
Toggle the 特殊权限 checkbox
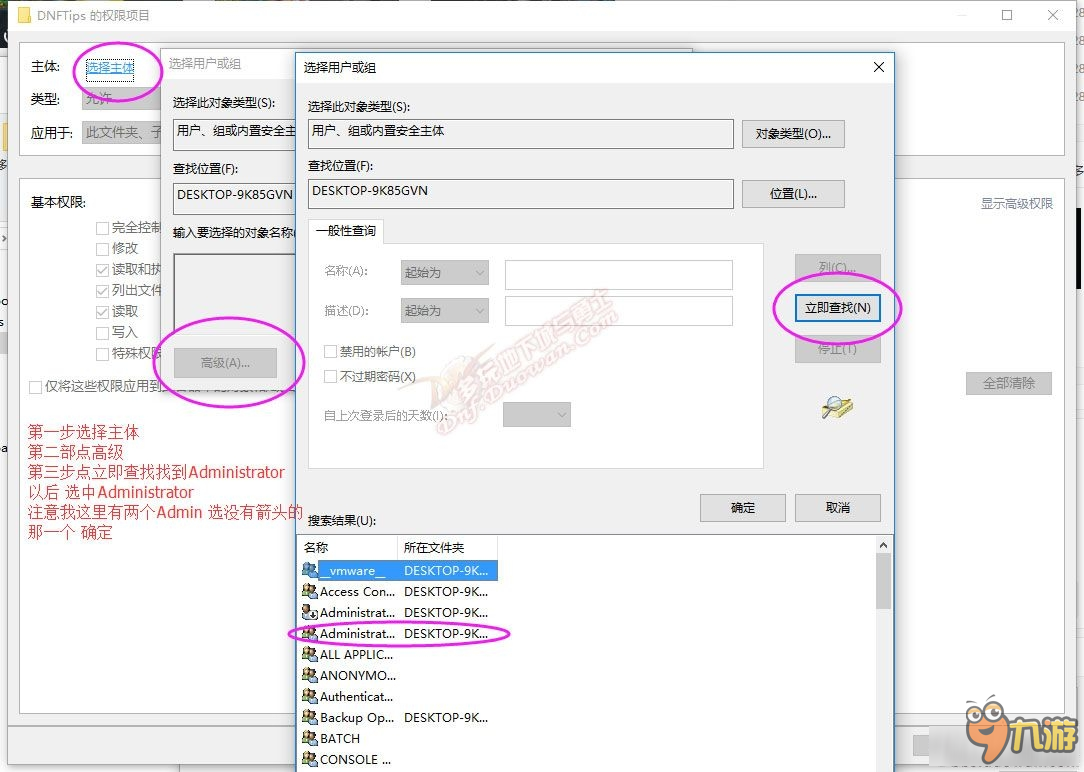[x=102, y=354]
